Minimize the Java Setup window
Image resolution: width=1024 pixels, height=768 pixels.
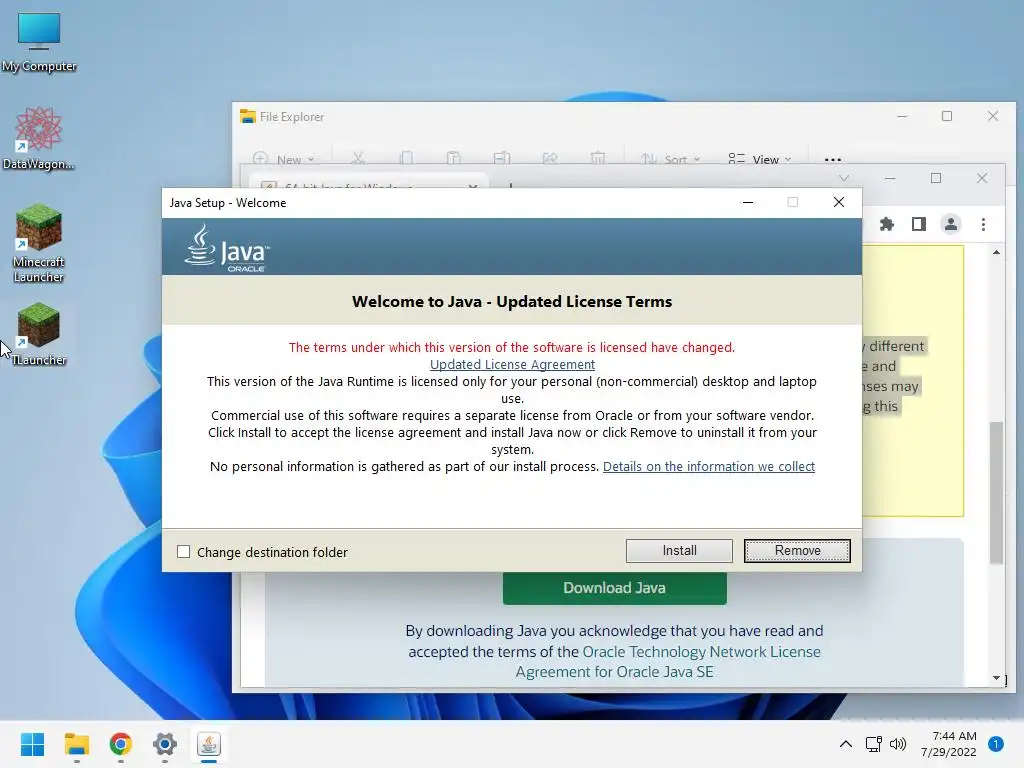[748, 202]
